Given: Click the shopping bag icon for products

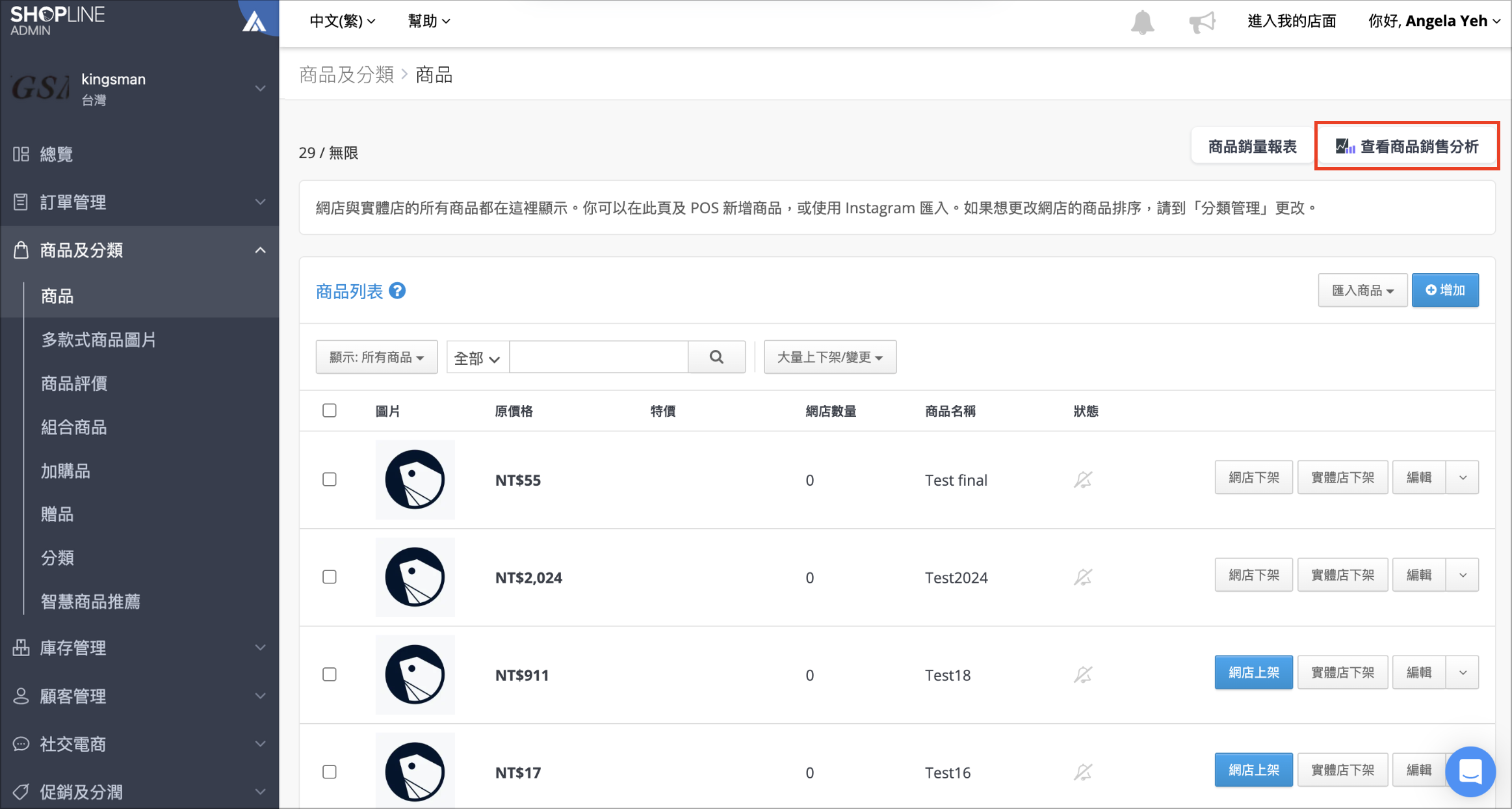Looking at the screenshot, I should point(21,250).
